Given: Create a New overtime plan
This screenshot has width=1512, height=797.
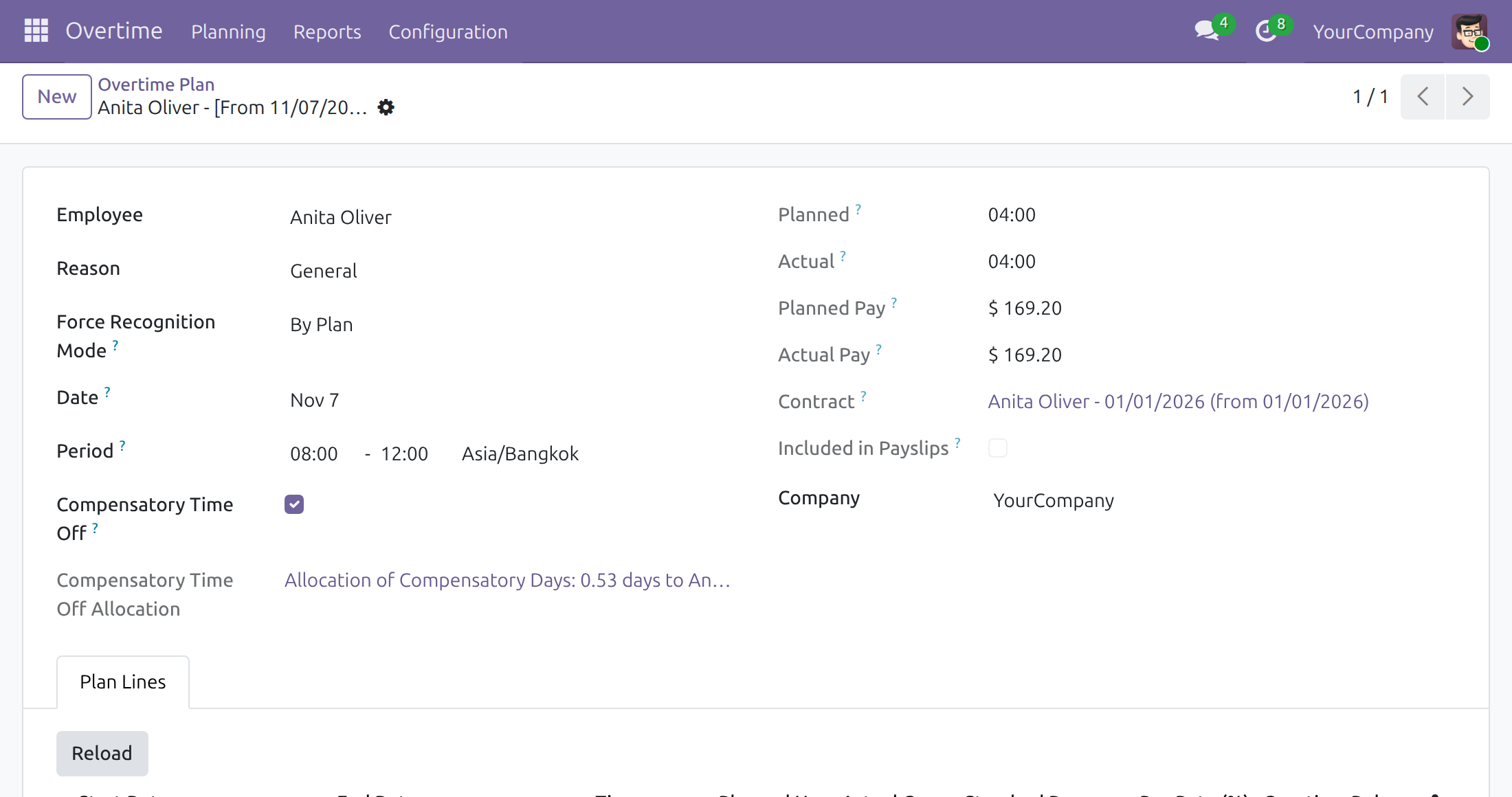Looking at the screenshot, I should click(x=57, y=97).
